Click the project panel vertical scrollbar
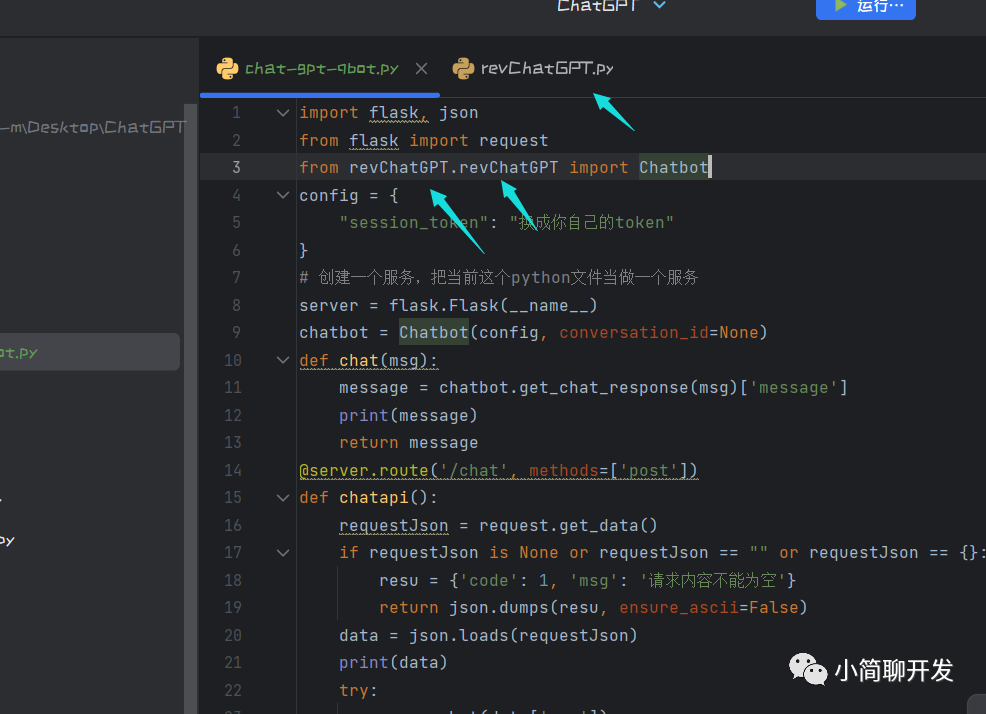The image size is (986, 714). 191,409
